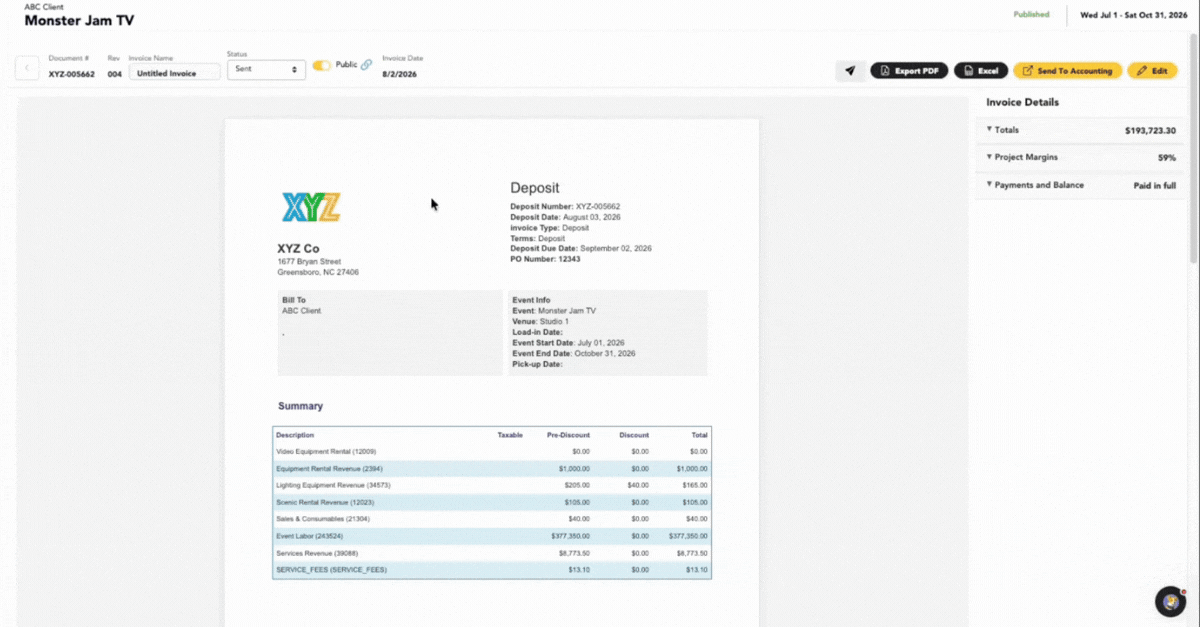Go back using the left chevron button

[27, 69]
